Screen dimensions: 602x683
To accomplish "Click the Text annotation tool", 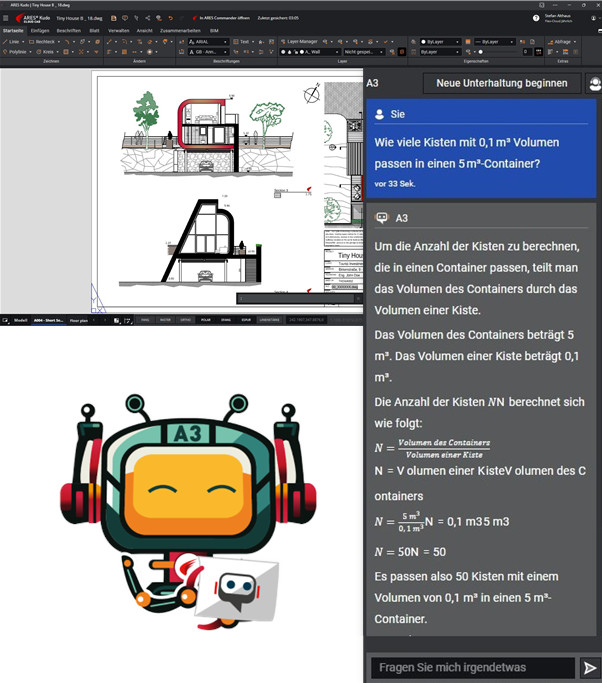I will click(241, 42).
